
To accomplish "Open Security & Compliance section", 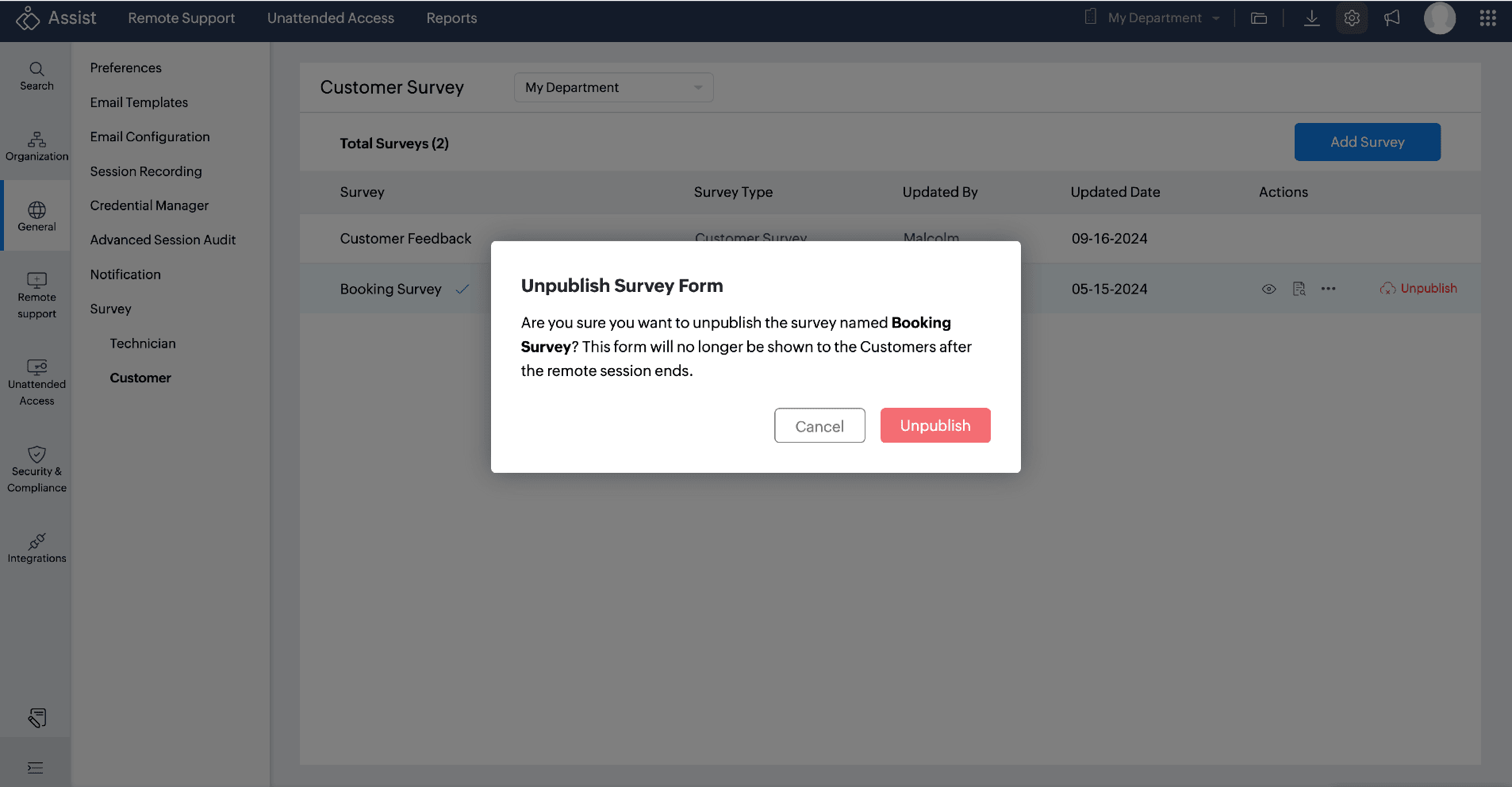I will [x=36, y=470].
